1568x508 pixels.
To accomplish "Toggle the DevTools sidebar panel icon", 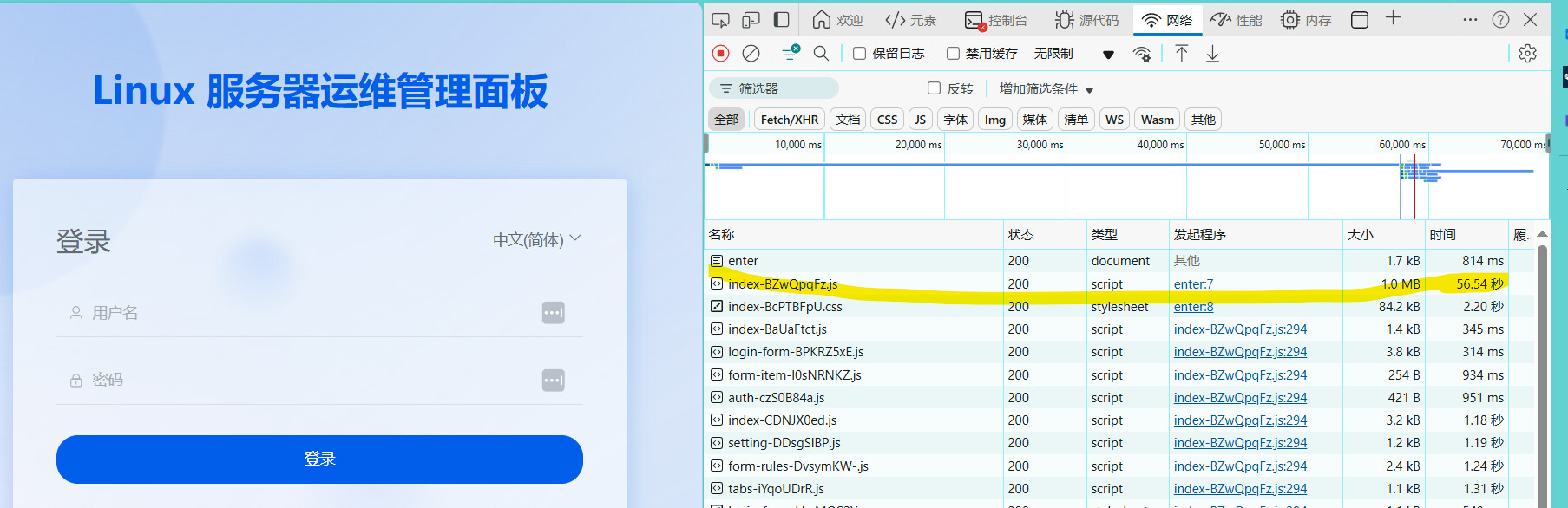I will 782,20.
